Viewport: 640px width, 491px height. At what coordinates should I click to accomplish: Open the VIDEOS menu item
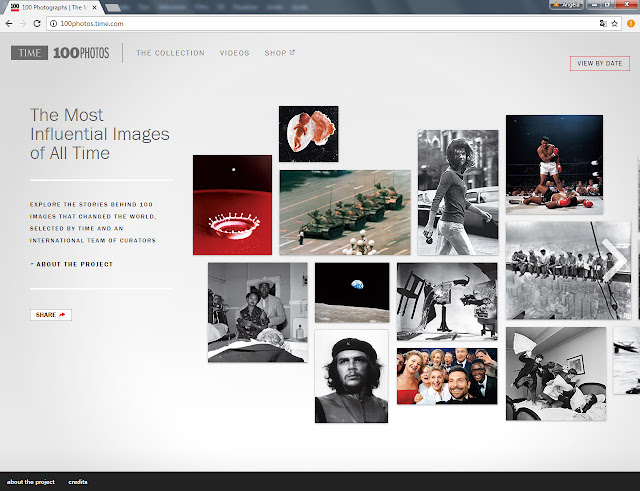(x=234, y=53)
